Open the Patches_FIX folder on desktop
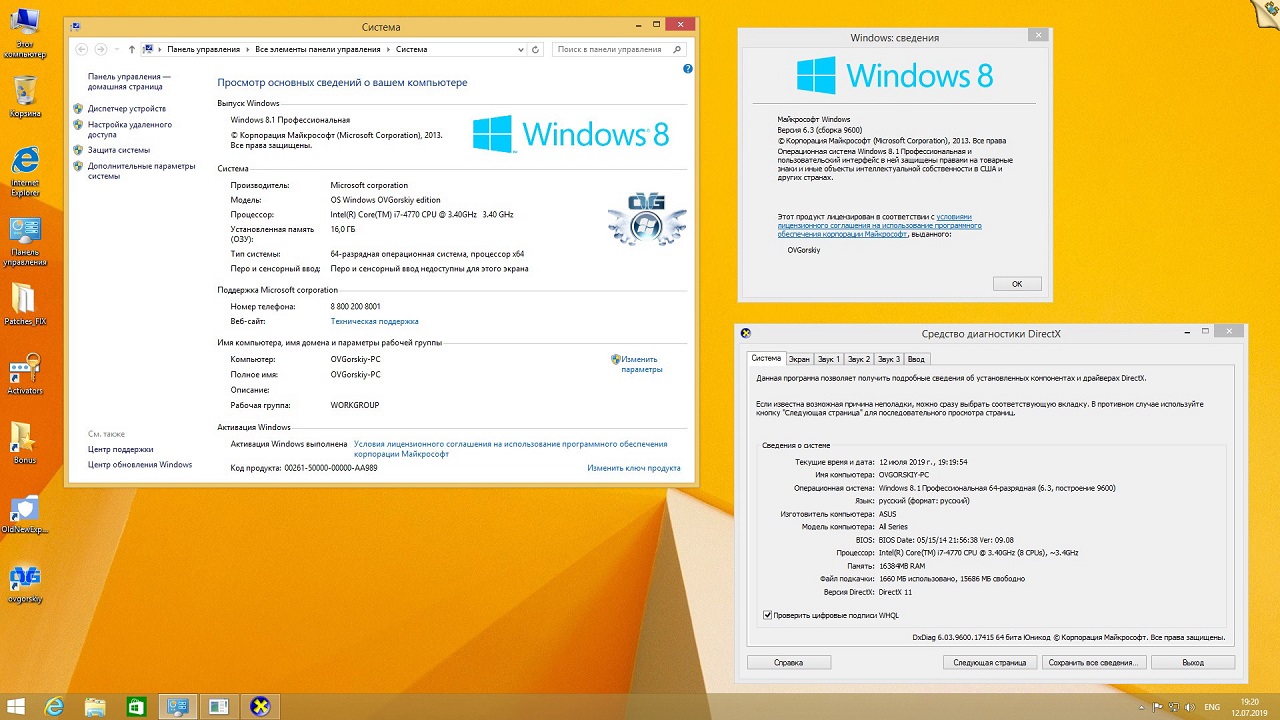1280x720 pixels. (x=25, y=300)
